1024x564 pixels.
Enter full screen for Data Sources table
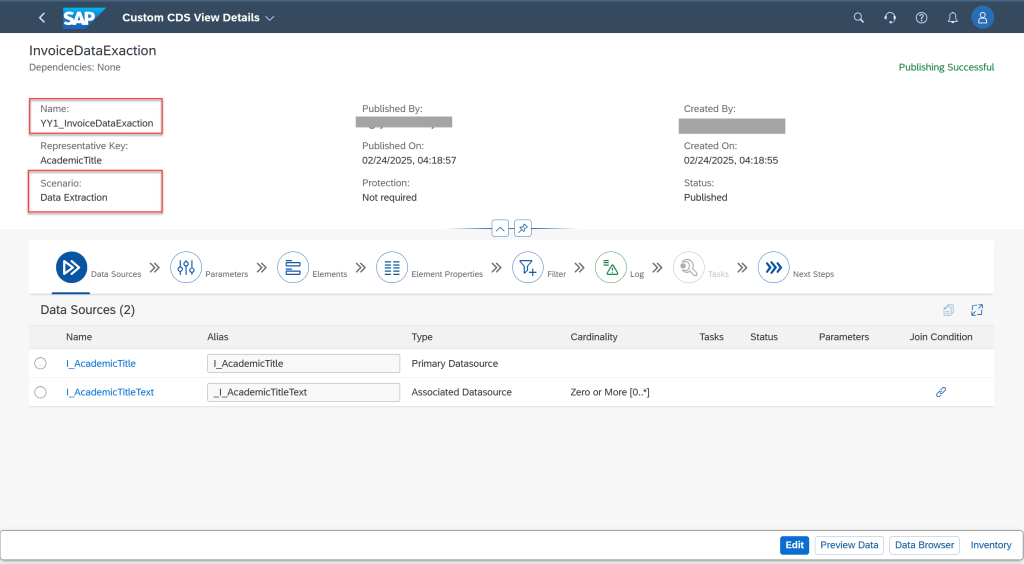click(x=977, y=310)
